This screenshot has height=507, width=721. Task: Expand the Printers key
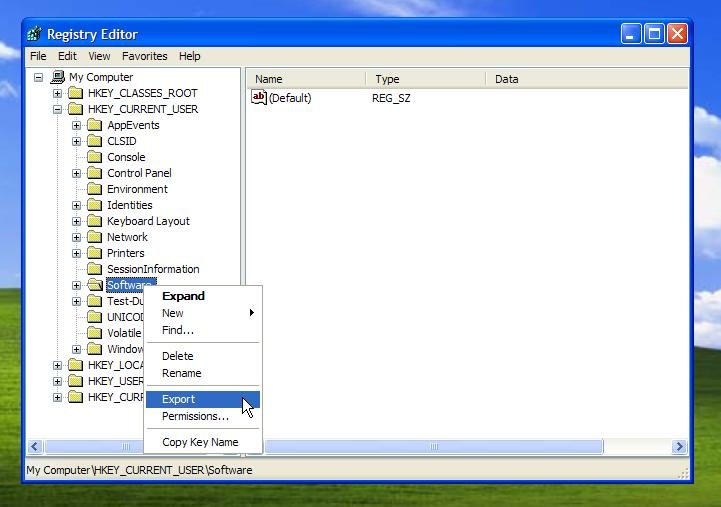coord(76,253)
